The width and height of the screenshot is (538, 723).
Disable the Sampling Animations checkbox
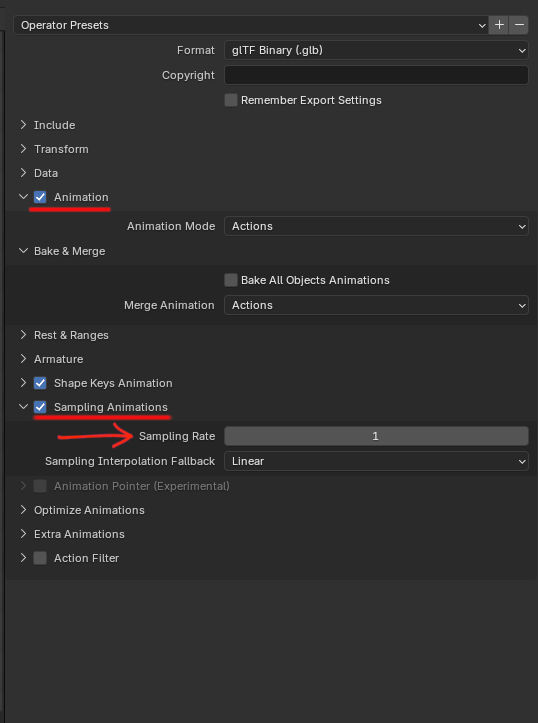[x=40, y=407]
